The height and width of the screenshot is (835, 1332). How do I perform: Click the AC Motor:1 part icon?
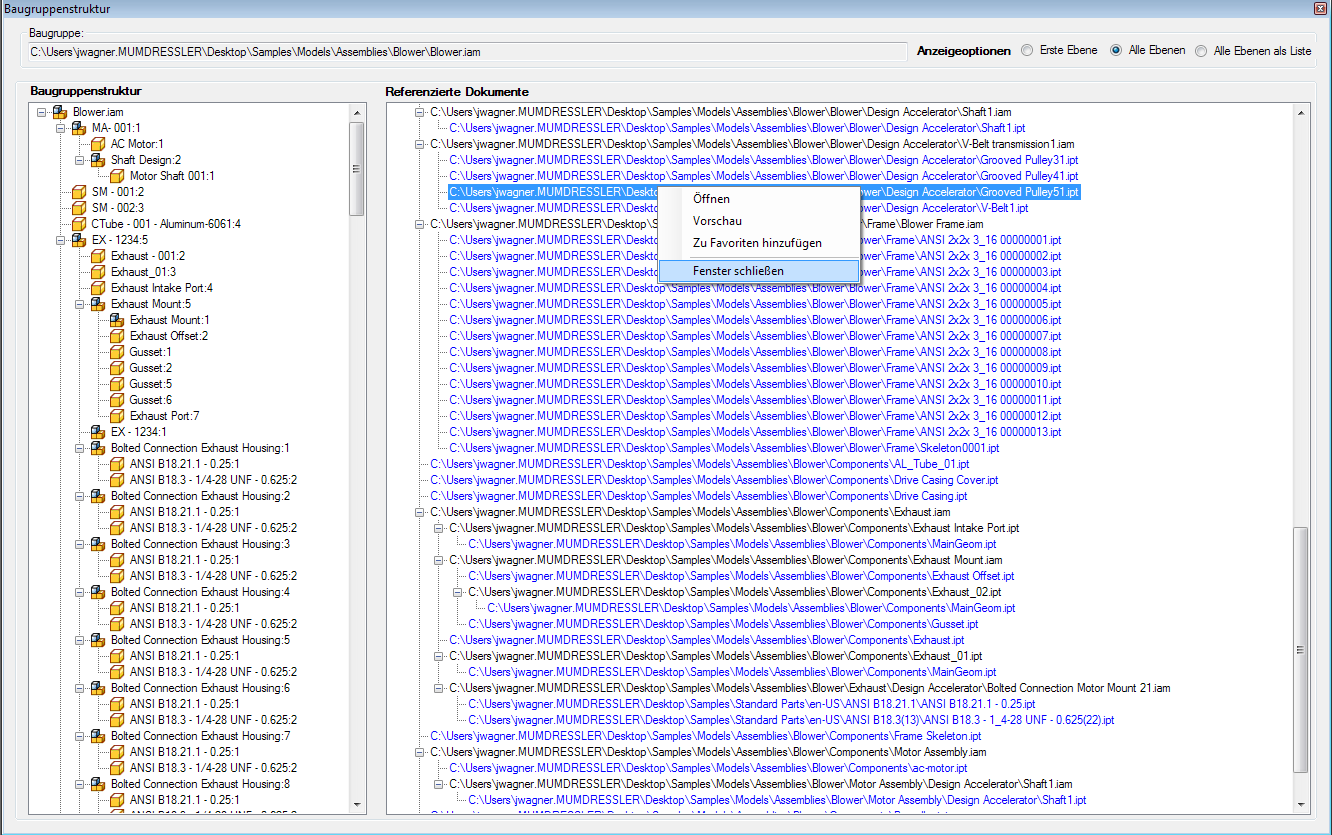pyautogui.click(x=98, y=144)
